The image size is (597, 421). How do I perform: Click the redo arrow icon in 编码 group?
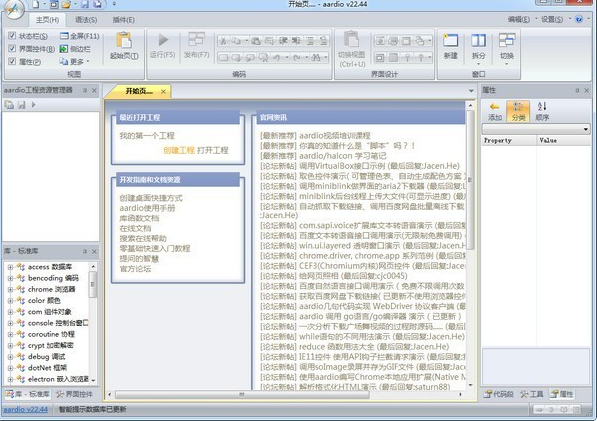(x=297, y=57)
